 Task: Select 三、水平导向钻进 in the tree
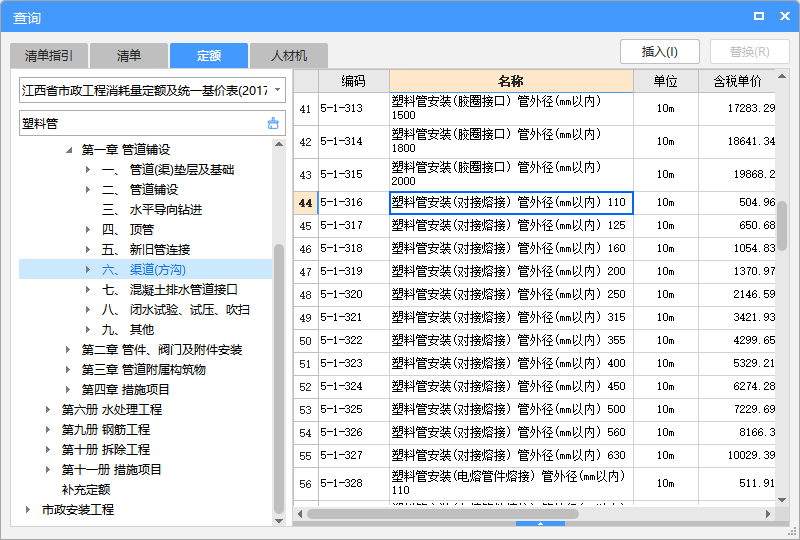pos(152,209)
